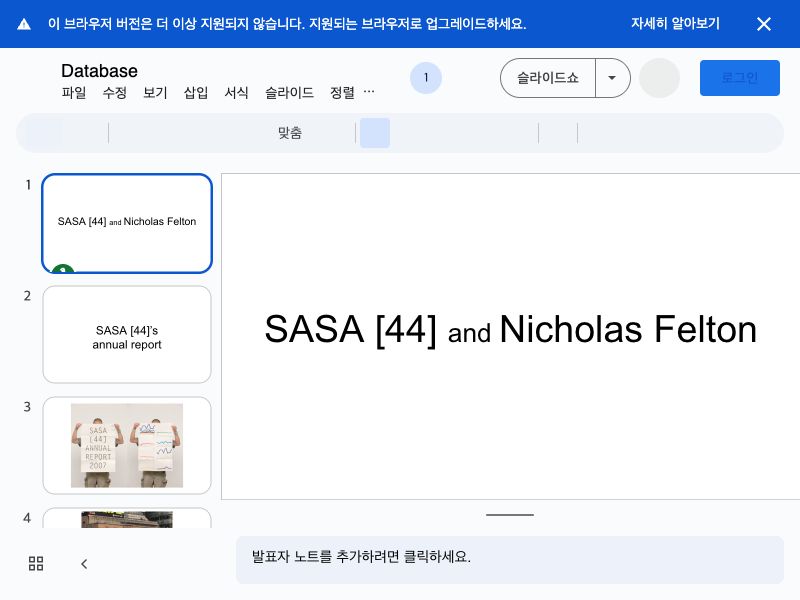
Task: Open the 보기 menu
Action: click(x=155, y=93)
